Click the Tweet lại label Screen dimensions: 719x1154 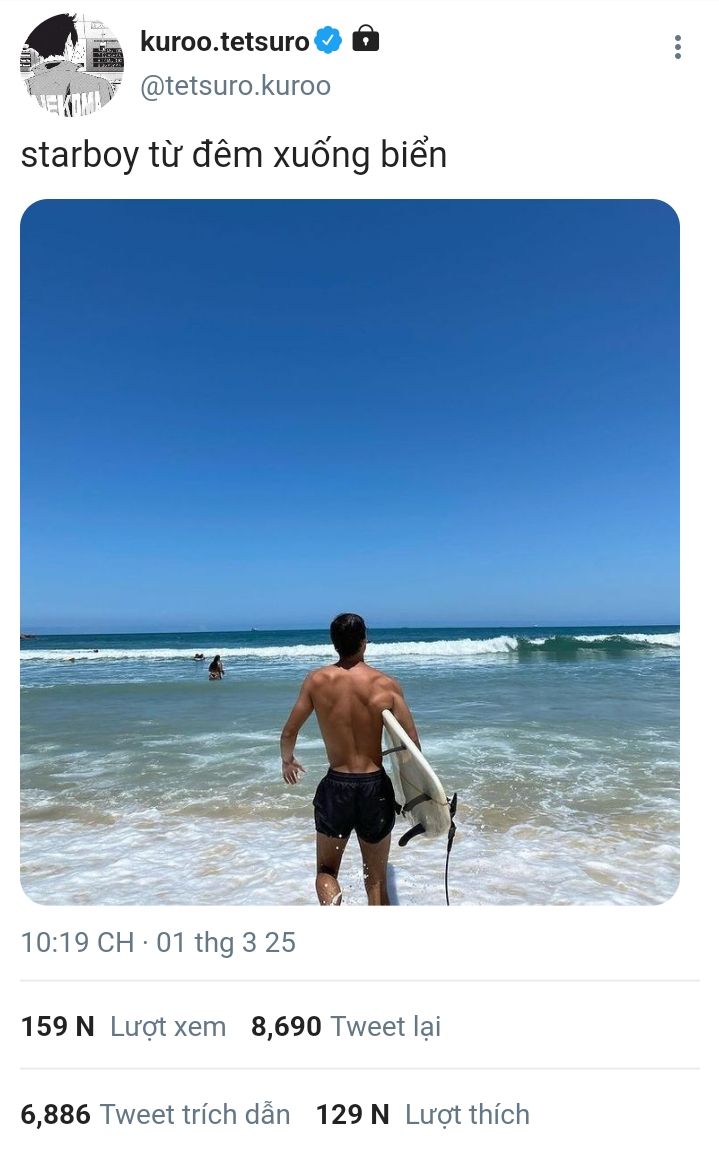(386, 1026)
